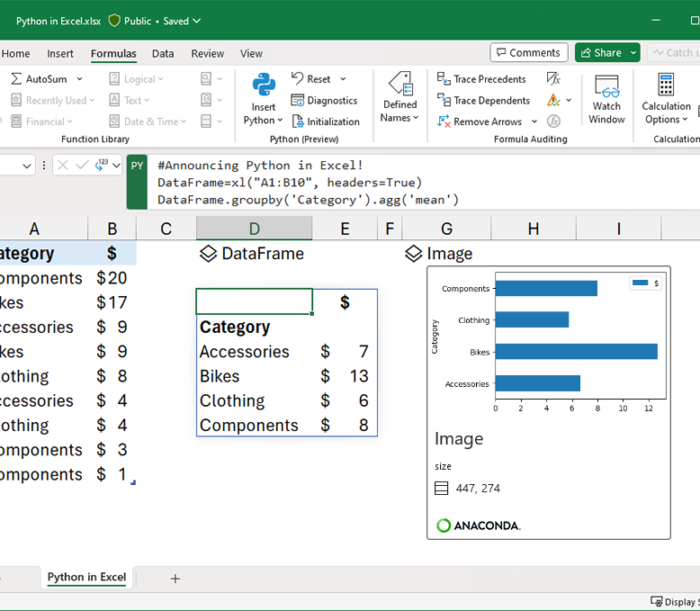Open Python Diagnostics pane
This screenshot has width=700, height=611.
pyautogui.click(x=324, y=100)
